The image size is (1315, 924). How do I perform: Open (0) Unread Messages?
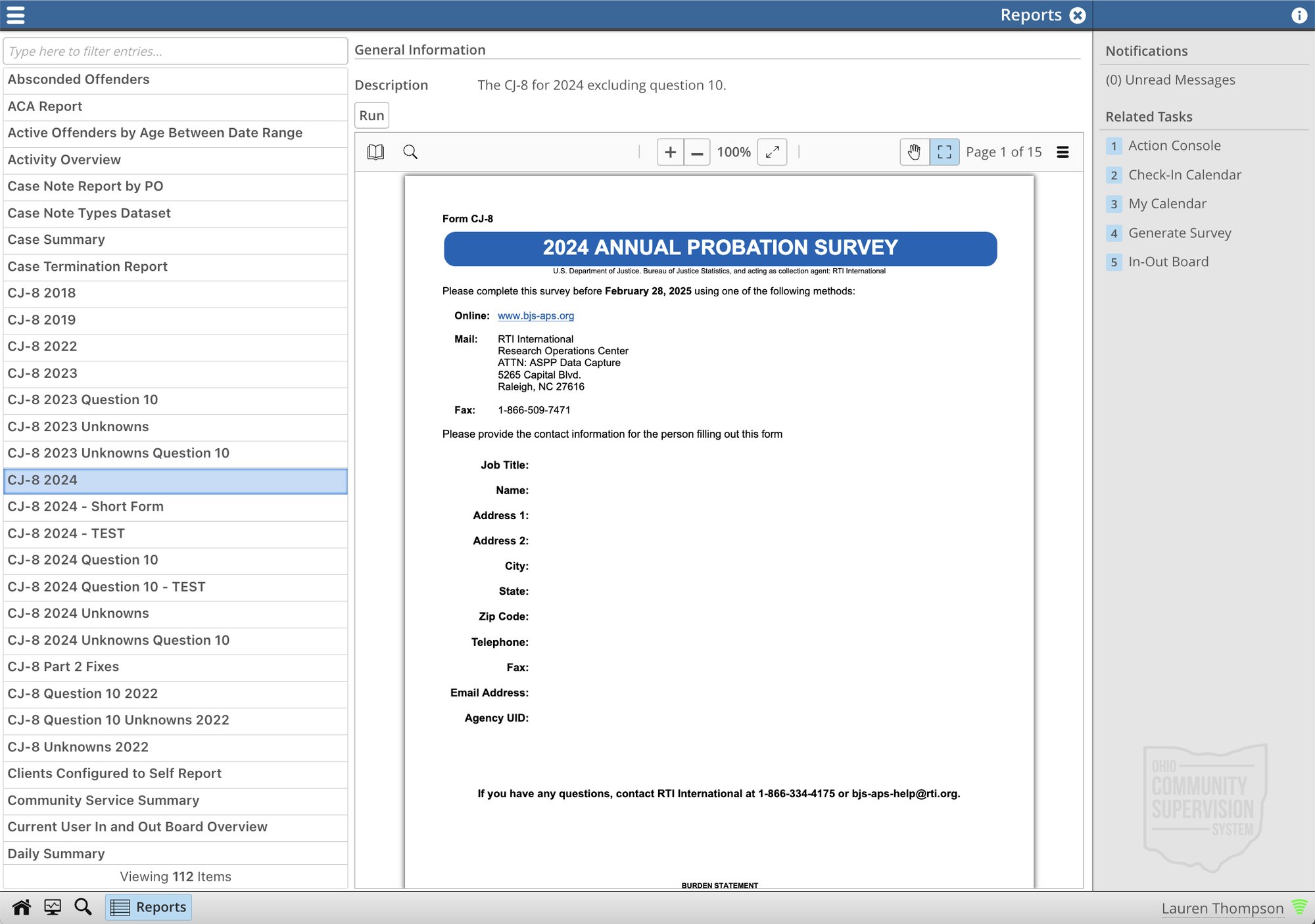[x=1170, y=80]
